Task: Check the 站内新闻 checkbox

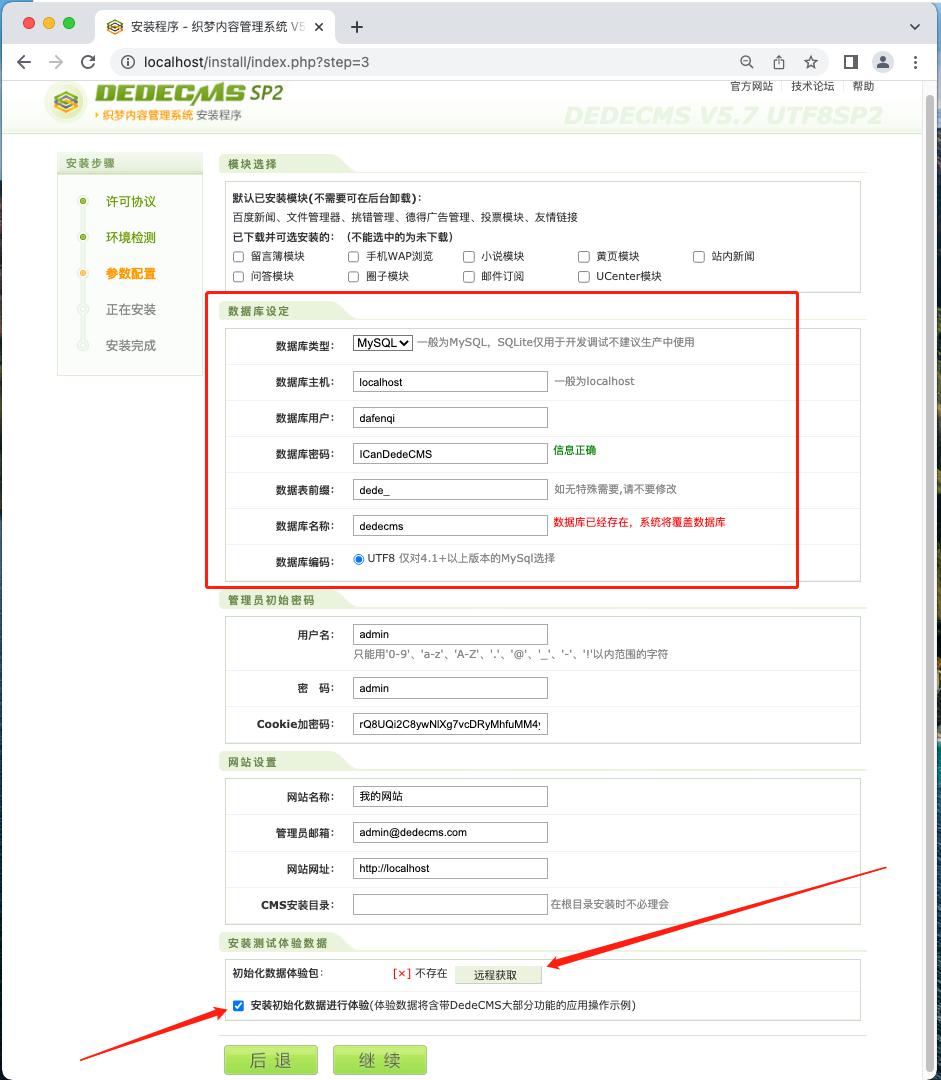Action: (699, 256)
